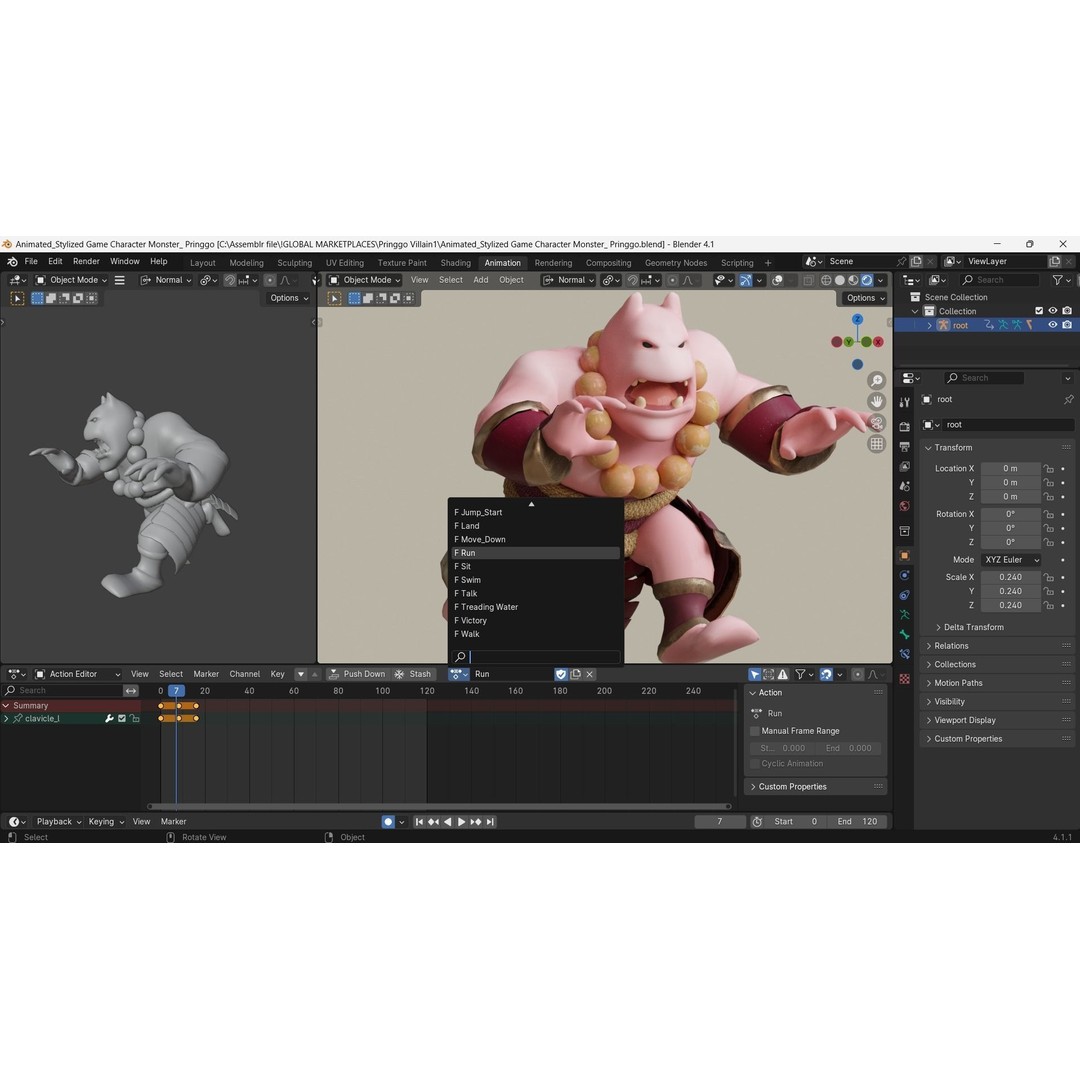Open the Physics properties tab icon

point(904,575)
